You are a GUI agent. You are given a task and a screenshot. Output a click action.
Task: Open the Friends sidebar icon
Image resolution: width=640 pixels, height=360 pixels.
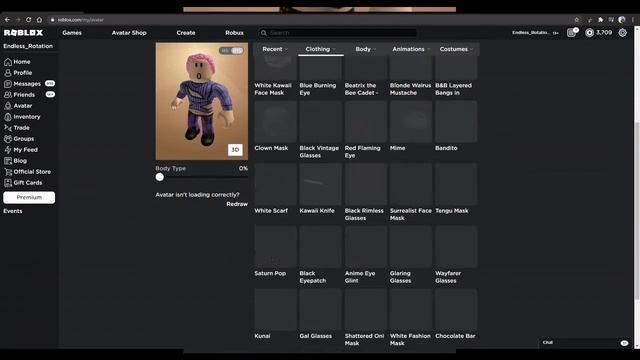(x=8, y=95)
